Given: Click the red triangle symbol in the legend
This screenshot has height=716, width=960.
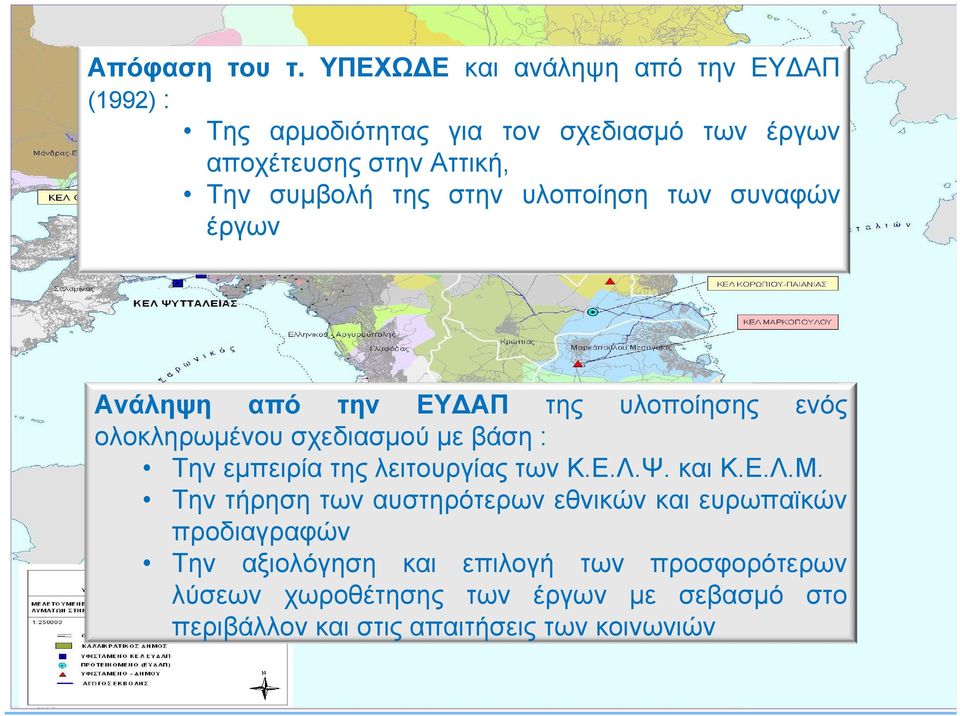Looking at the screenshot, I should point(62,674).
